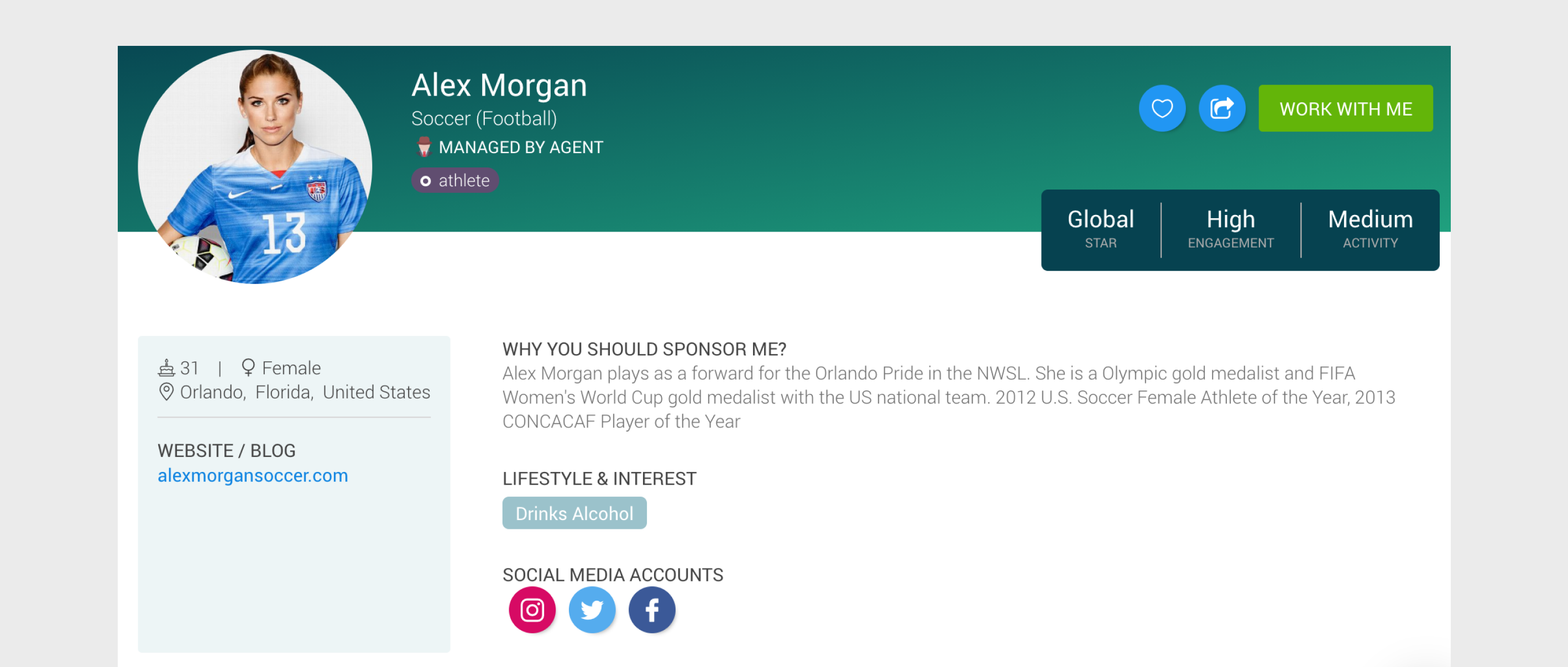
Task: Select the Global Star rating
Action: point(1100,229)
